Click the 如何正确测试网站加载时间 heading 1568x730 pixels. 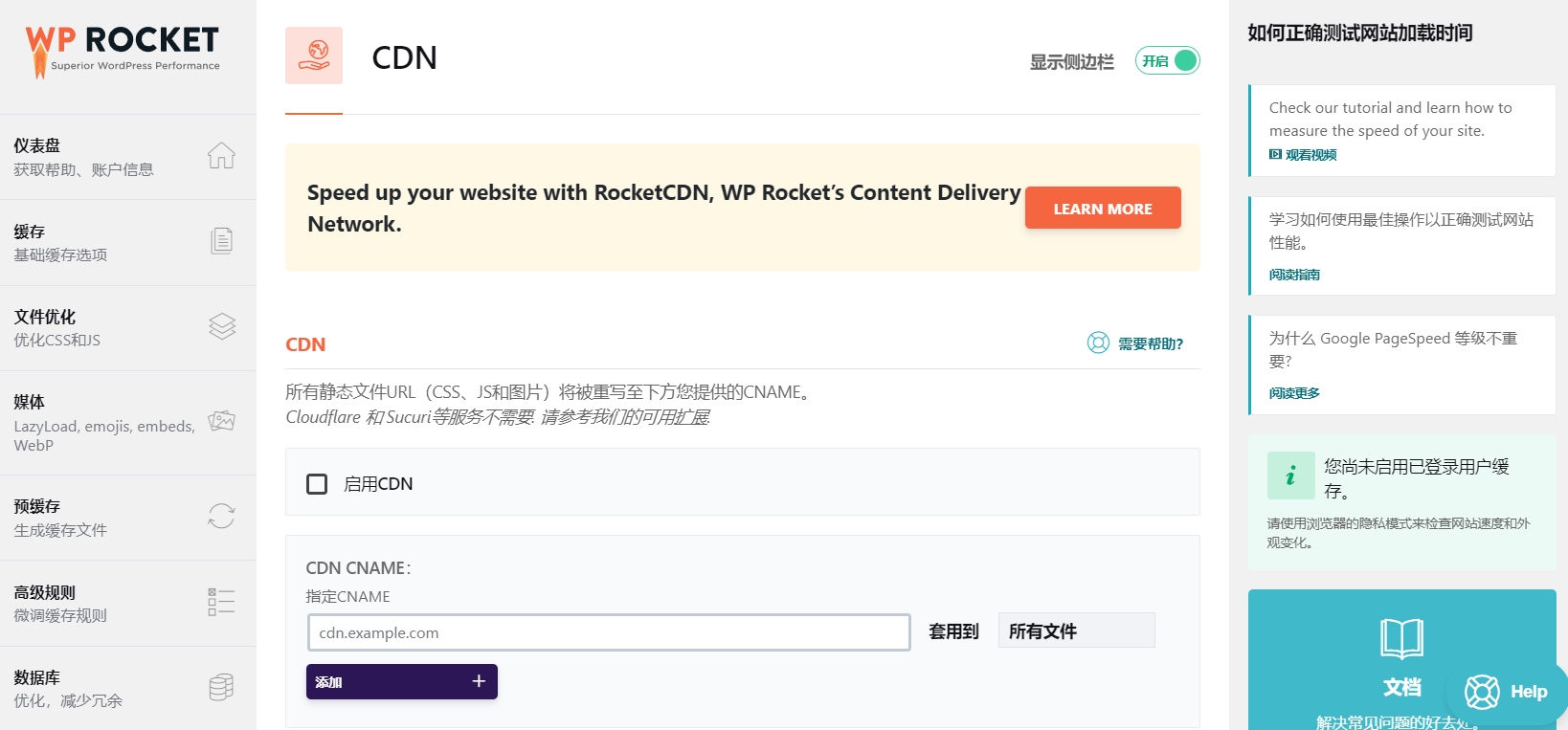pos(1360,33)
